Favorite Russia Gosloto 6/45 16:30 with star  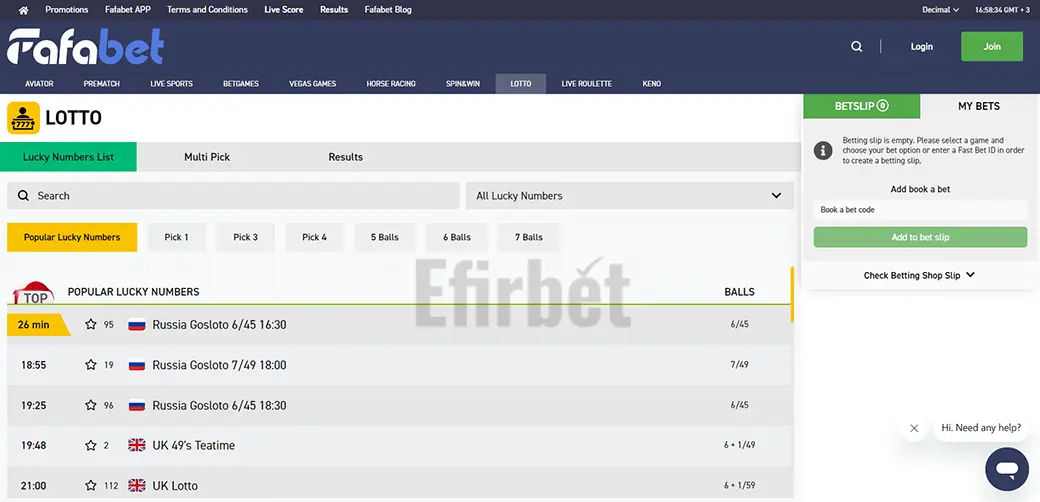(91, 324)
